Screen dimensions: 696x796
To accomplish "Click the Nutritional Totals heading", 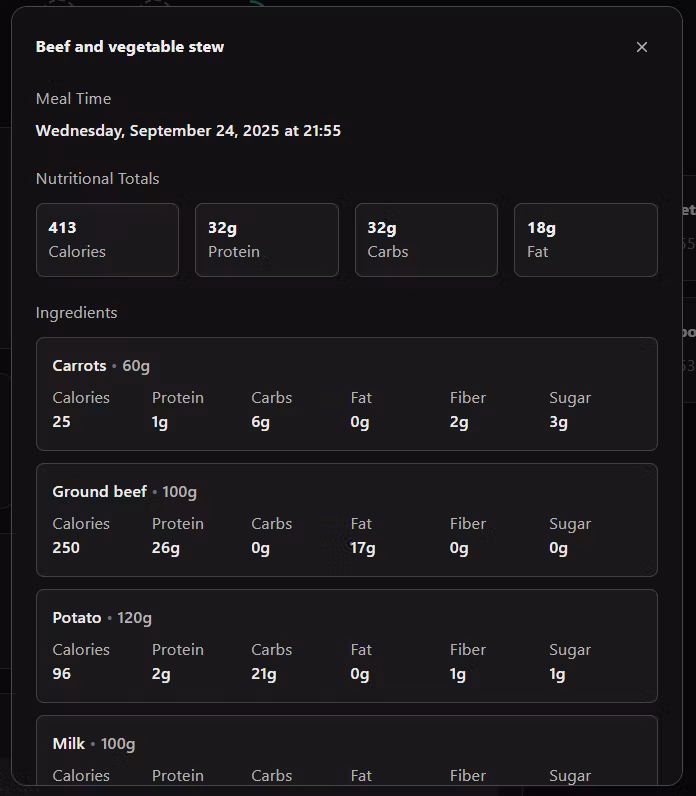I will 98,179.
